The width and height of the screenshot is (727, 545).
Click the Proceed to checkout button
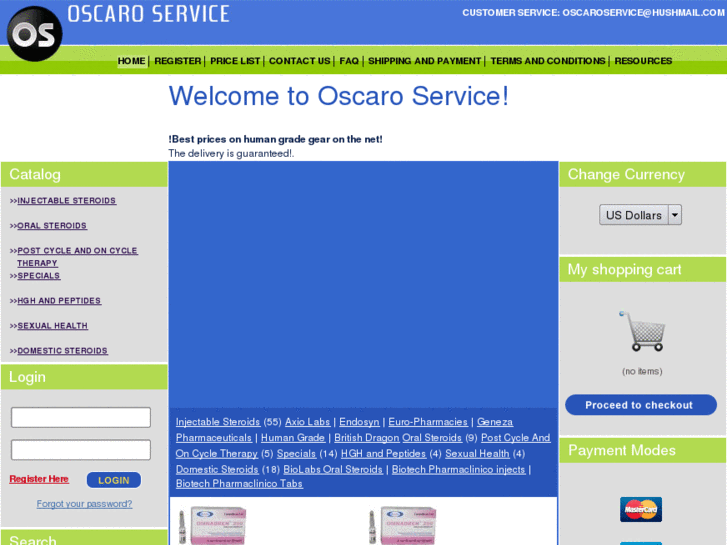(641, 405)
